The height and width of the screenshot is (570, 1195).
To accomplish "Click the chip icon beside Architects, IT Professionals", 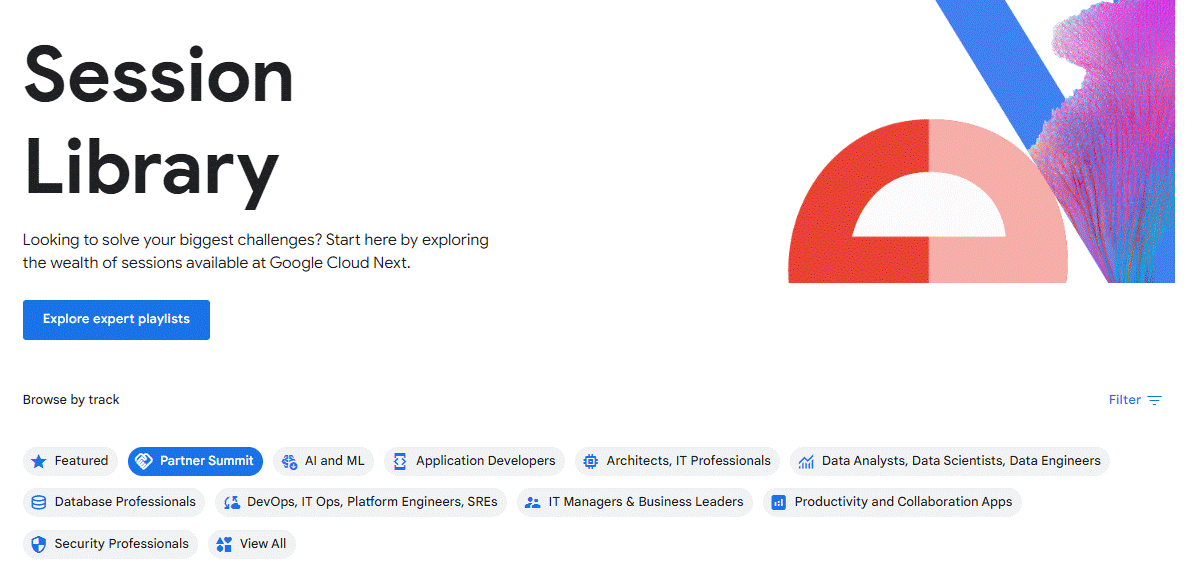I will click(x=591, y=461).
